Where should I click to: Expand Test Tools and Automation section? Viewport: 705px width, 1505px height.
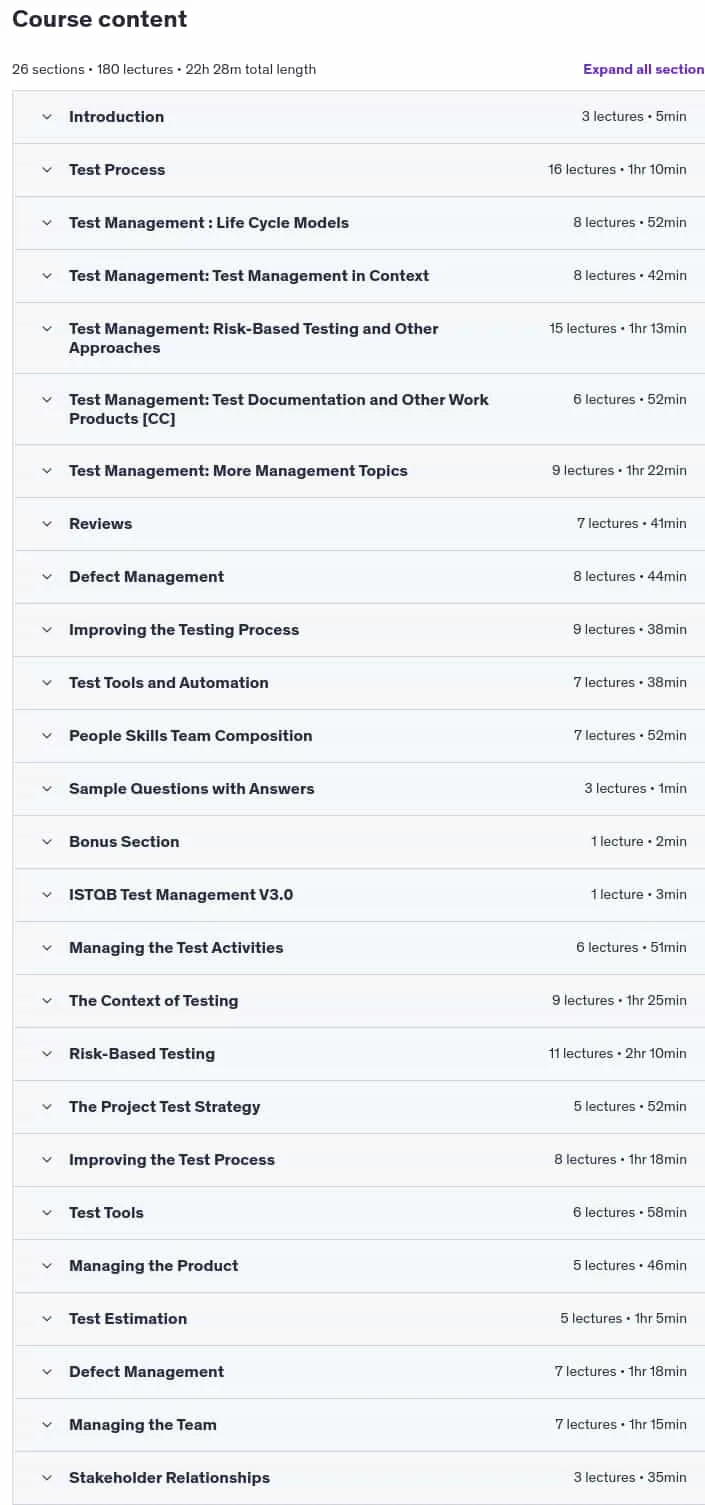[359, 683]
